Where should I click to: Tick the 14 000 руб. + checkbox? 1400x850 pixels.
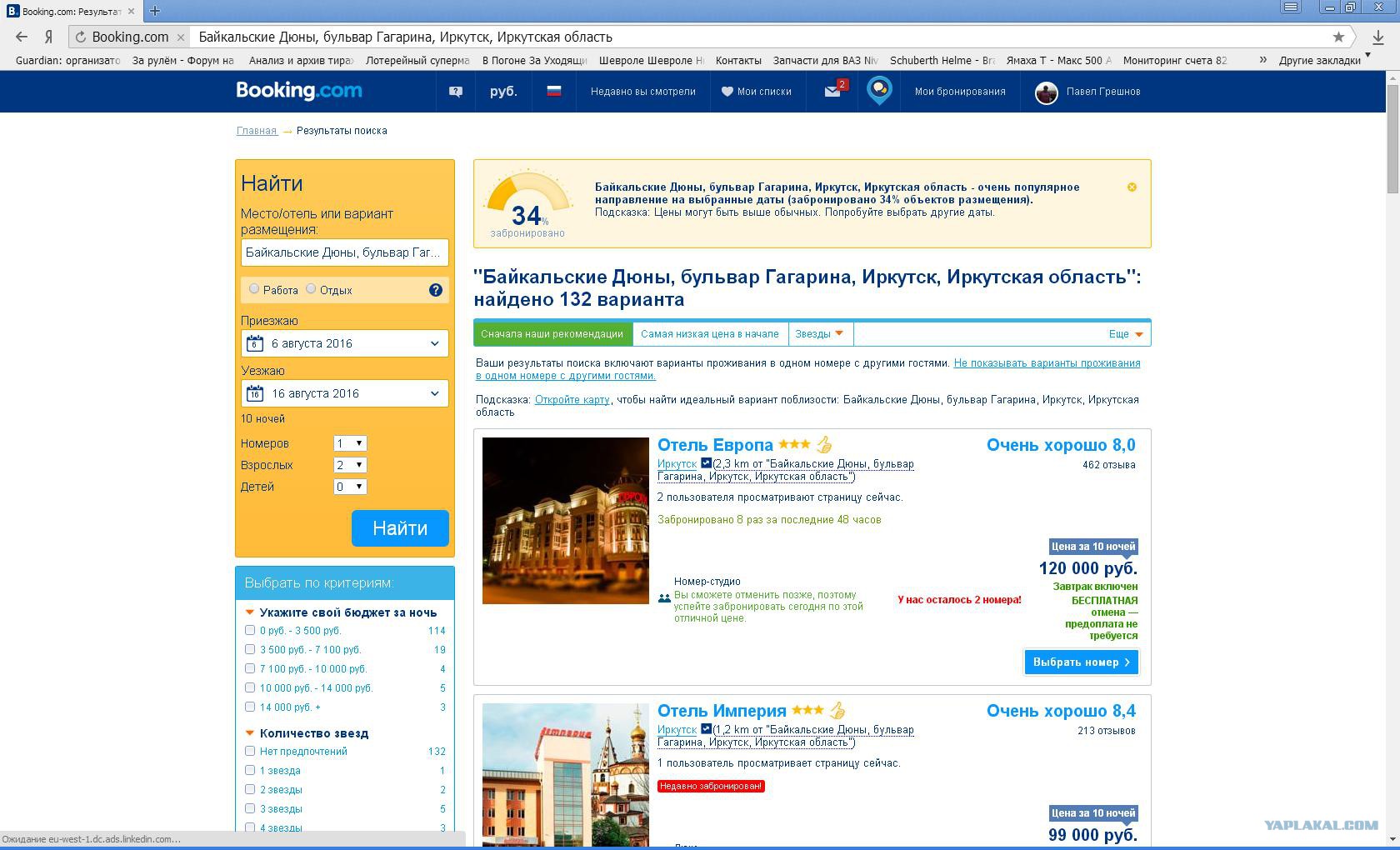[250, 707]
